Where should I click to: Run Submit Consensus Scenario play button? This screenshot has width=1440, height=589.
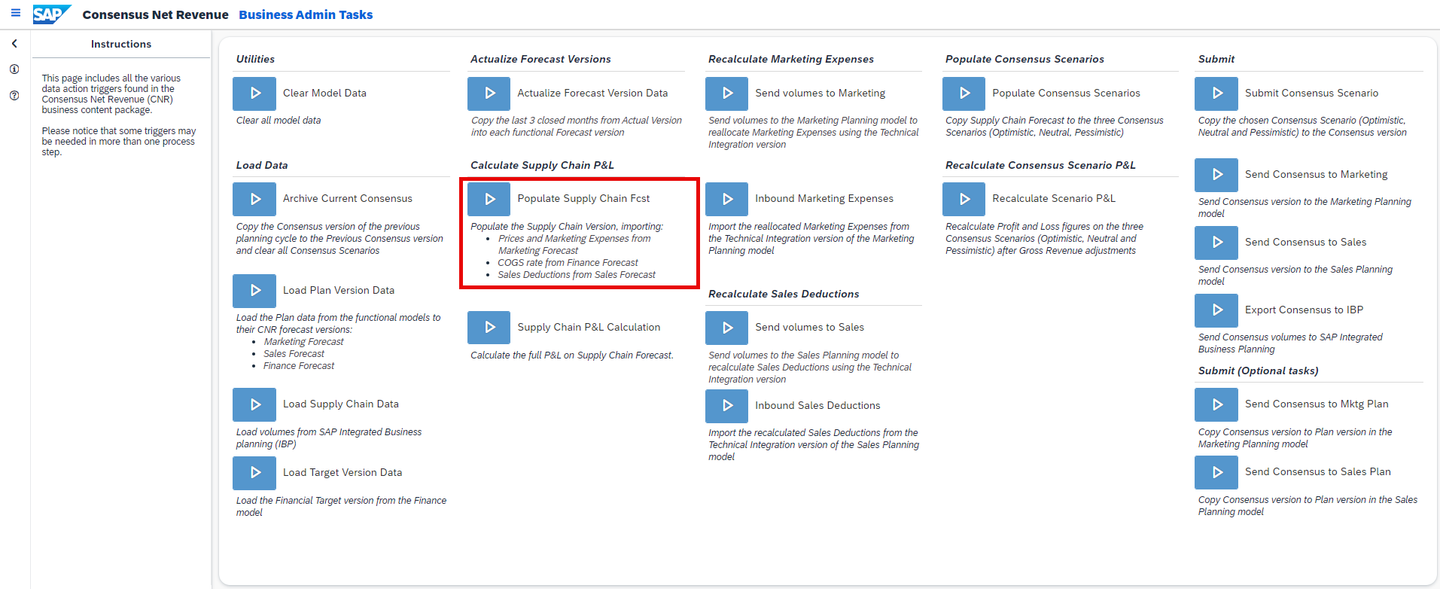coord(1217,93)
